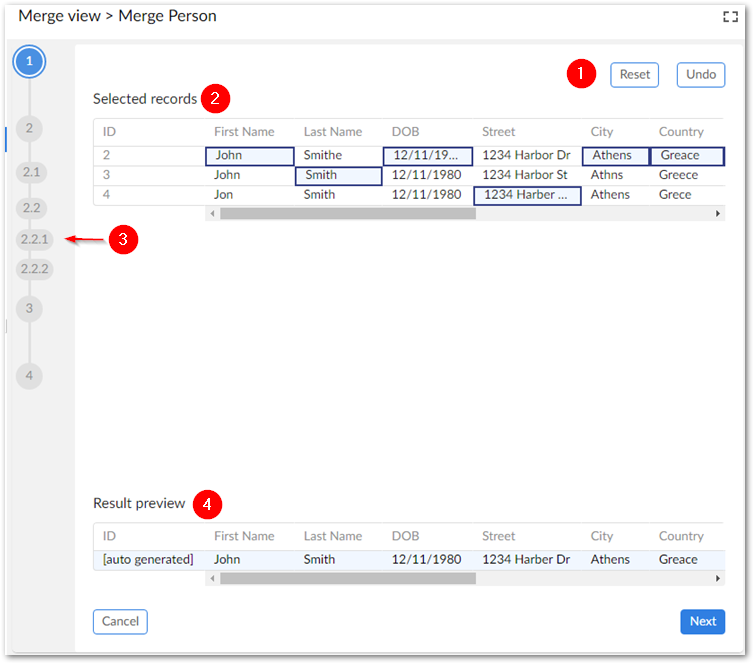The image size is (754, 664).
Task: Select first name John in record 2
Action: 249,156
